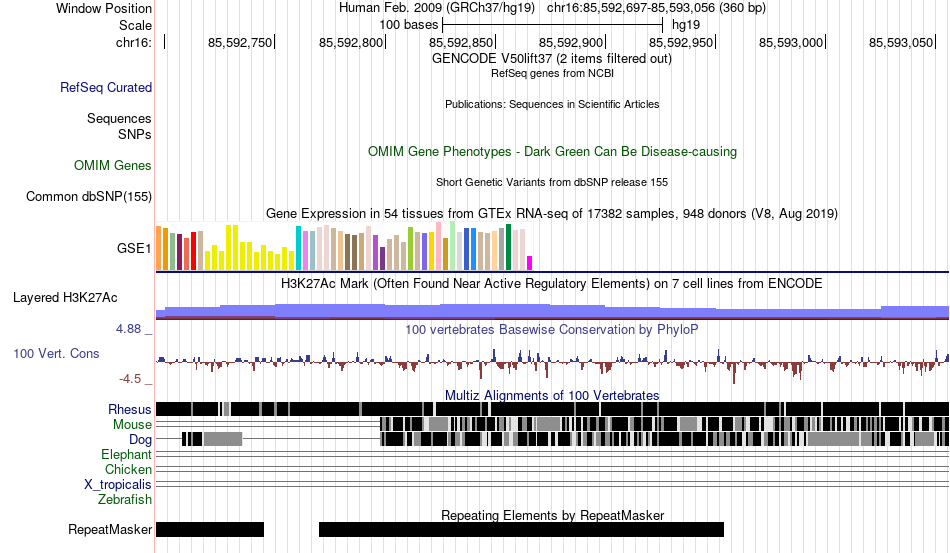The image size is (950, 553).
Task: Click the 85,592,950 ruler position
Action: tap(681, 42)
